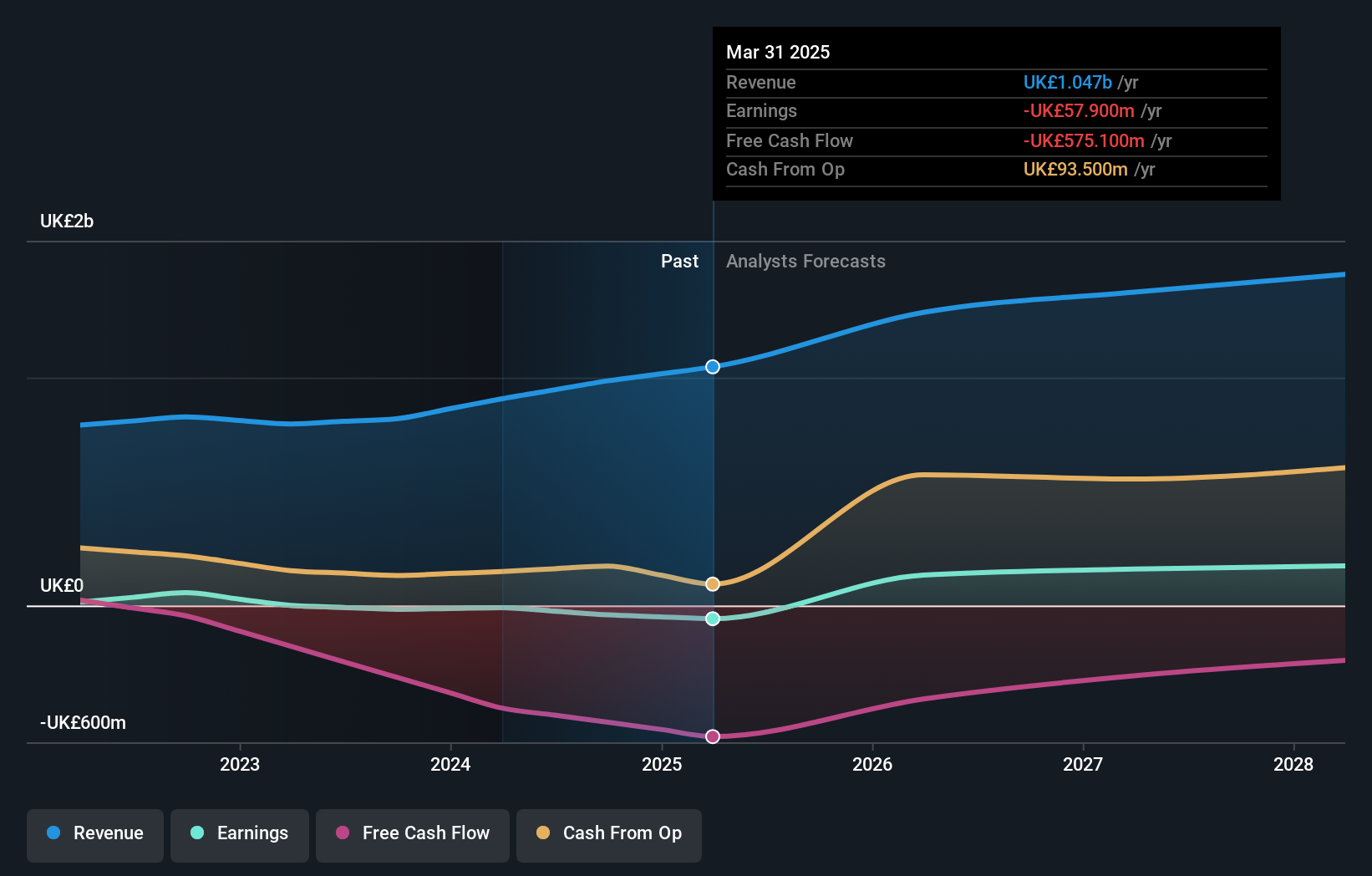Select the Free Cash Flow marker at bottom
Viewport: 1372px width, 876px height.
[x=712, y=736]
